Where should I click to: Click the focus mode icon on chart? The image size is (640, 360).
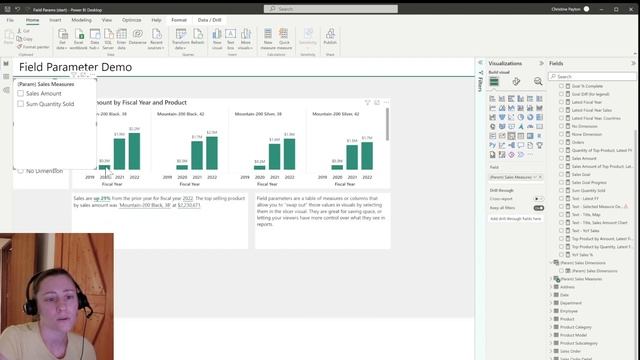(x=377, y=102)
